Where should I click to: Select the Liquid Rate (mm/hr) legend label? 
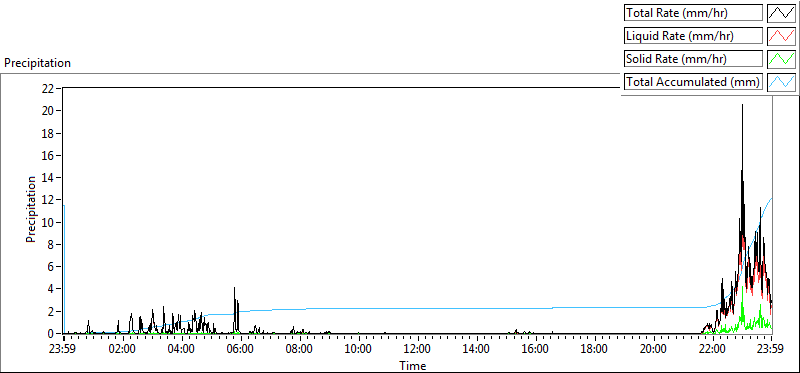pos(693,36)
